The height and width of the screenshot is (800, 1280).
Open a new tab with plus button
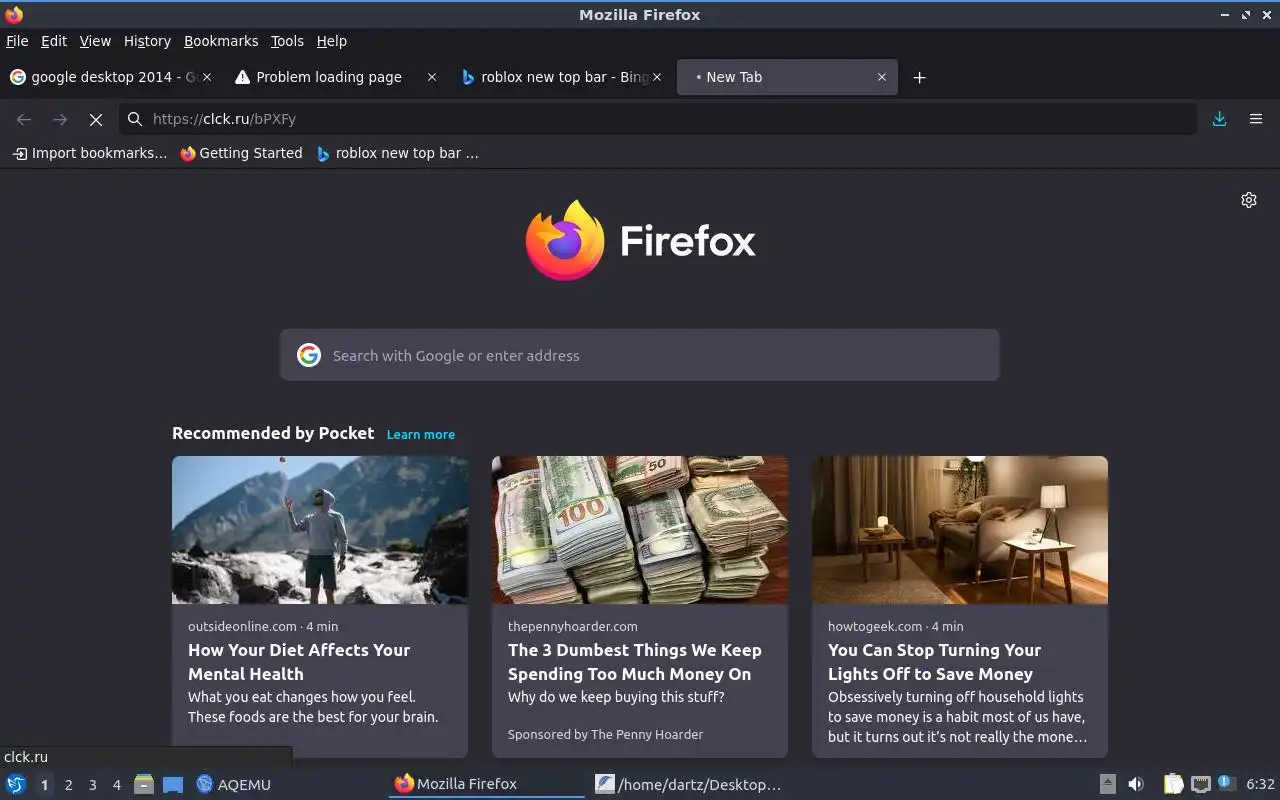tap(919, 77)
